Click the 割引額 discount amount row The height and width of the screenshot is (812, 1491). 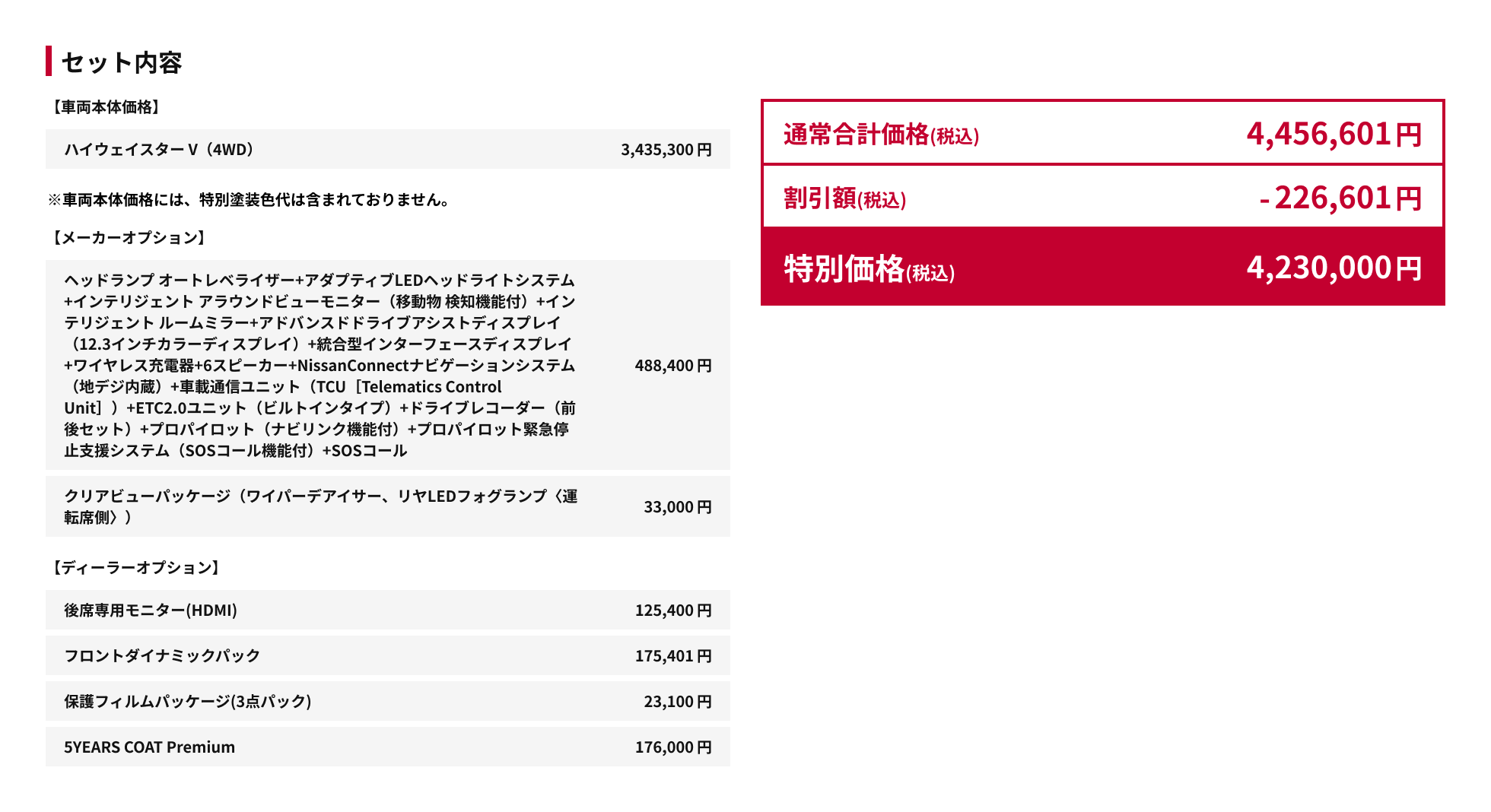pyautogui.click(x=1102, y=198)
